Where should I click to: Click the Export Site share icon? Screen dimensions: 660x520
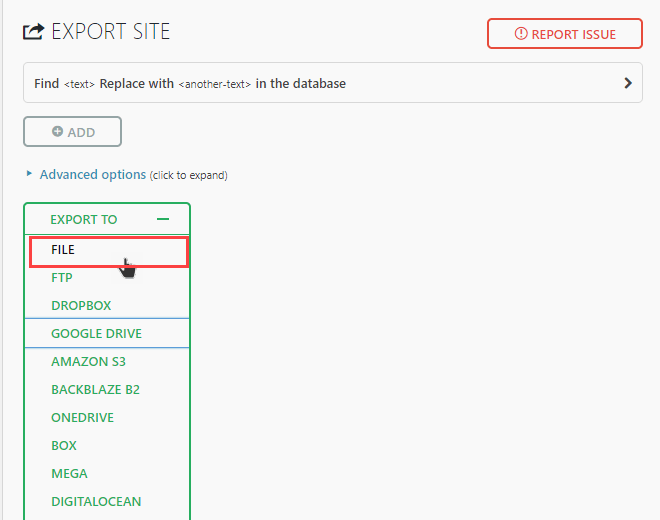coord(33,32)
